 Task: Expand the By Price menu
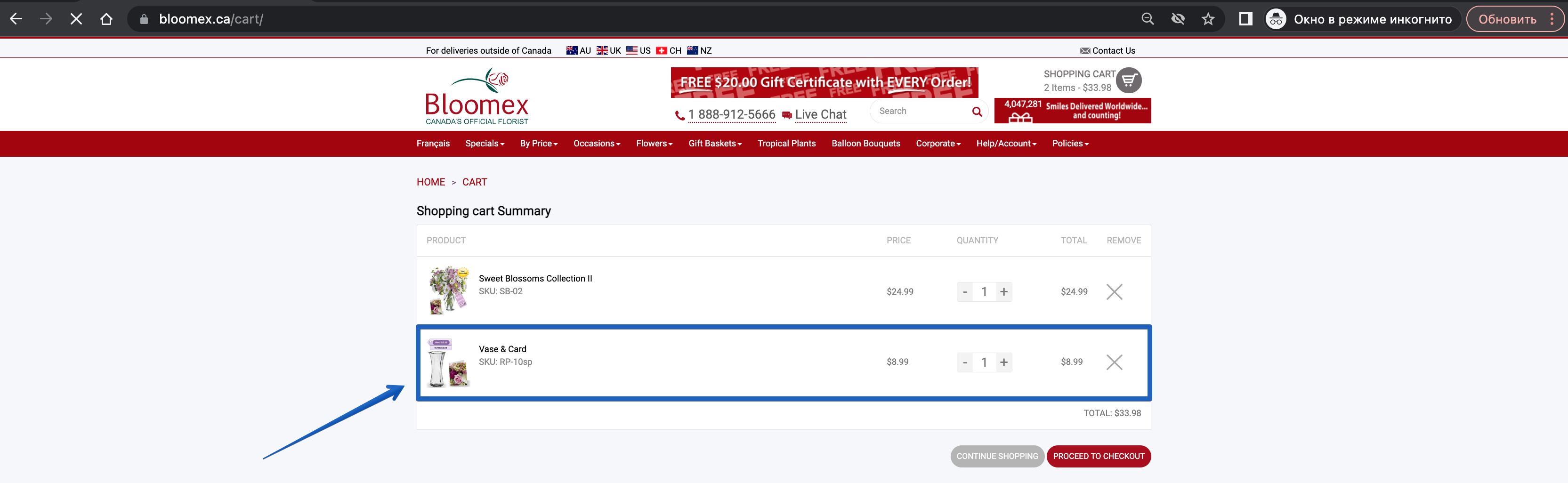539,144
